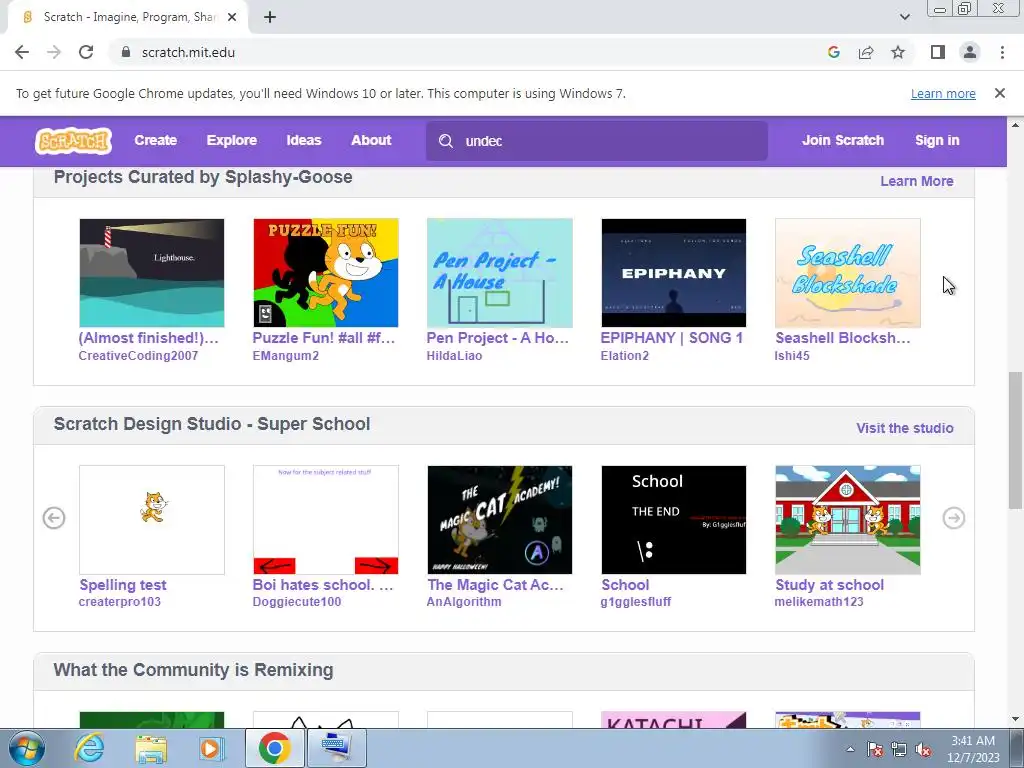The image size is (1024, 768).
Task: Open the Magic Cat Academy thumbnail
Action: [x=500, y=520]
